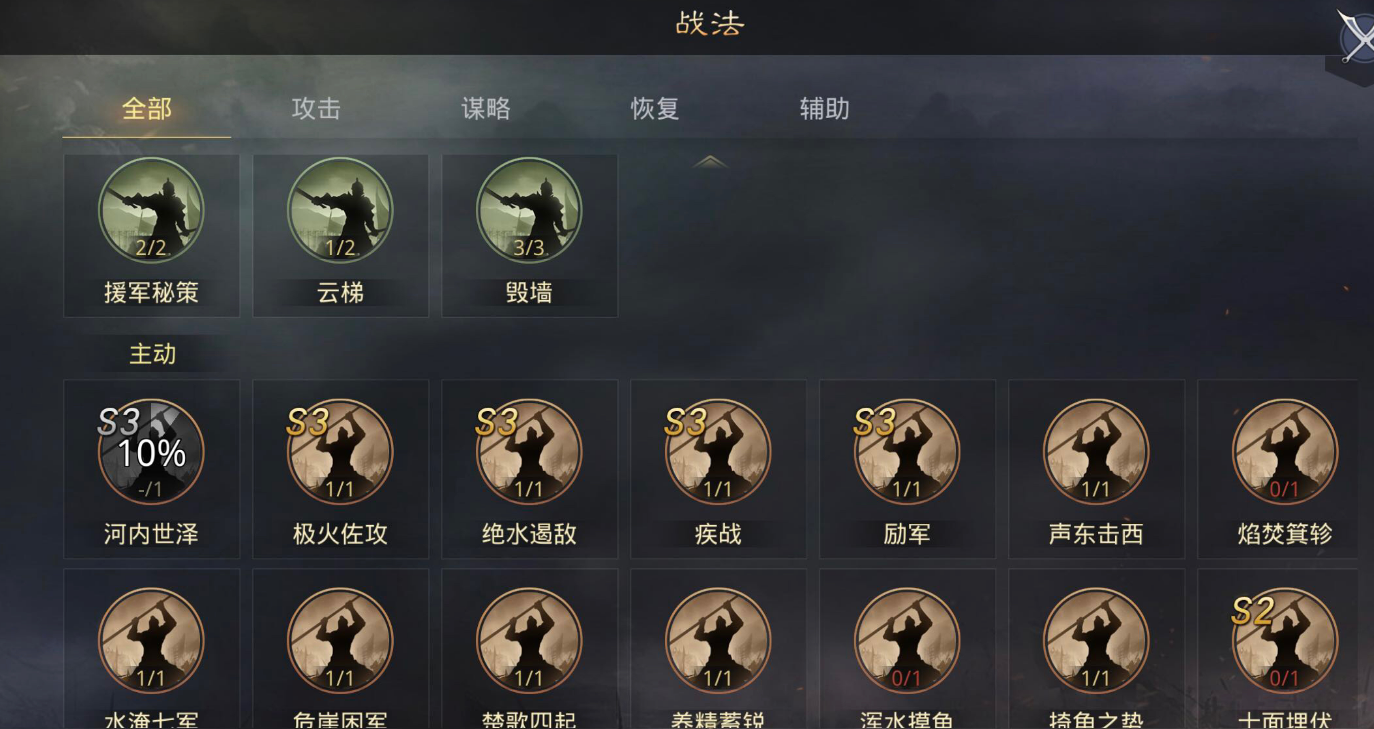Switch to the 攻击 tab
1374x729 pixels.
coord(316,108)
